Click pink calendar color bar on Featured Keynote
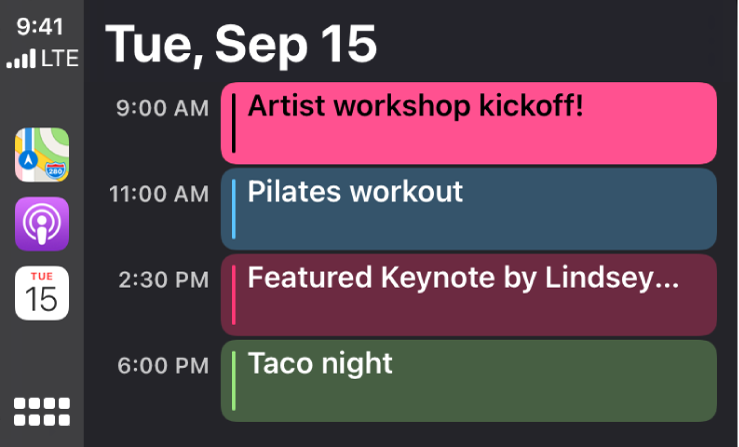This screenshot has height=447, width=739. coord(234,294)
